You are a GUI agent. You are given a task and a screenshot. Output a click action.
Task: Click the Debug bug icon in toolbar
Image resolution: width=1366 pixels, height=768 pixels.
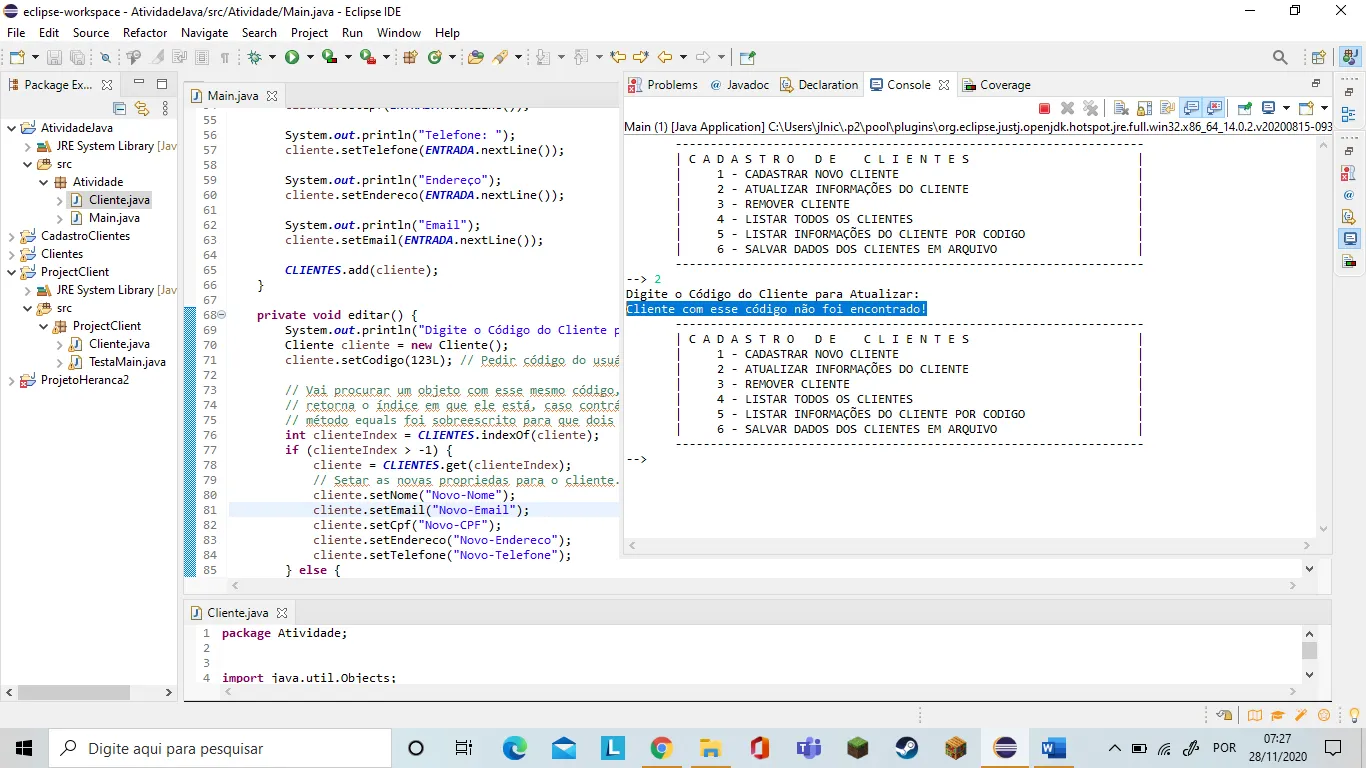point(255,58)
